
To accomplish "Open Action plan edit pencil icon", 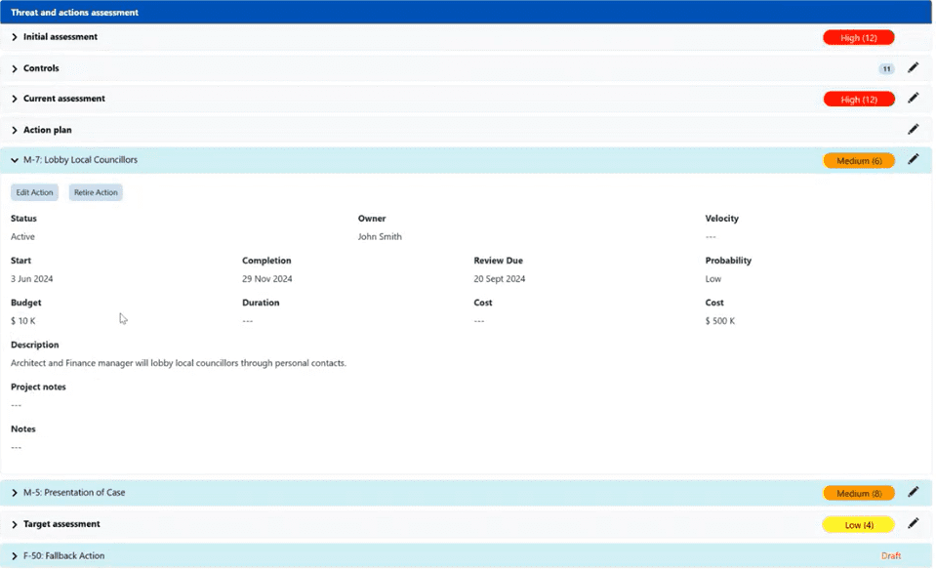I will pos(912,130).
